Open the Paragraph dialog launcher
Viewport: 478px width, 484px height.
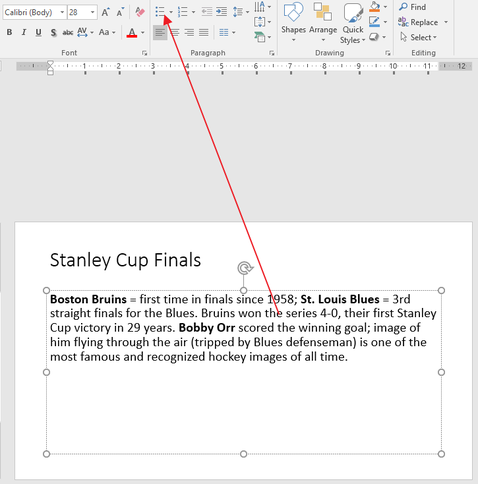pyautogui.click(x=272, y=53)
